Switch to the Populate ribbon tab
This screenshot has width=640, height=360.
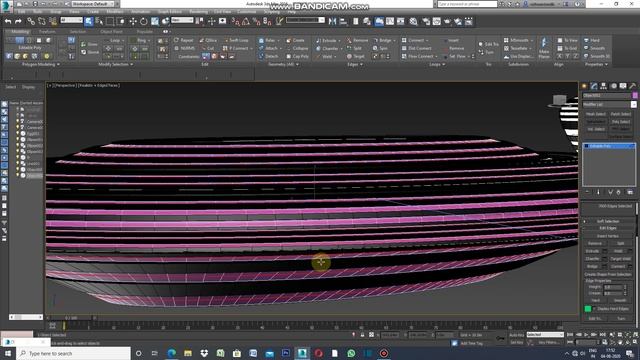click(x=144, y=31)
